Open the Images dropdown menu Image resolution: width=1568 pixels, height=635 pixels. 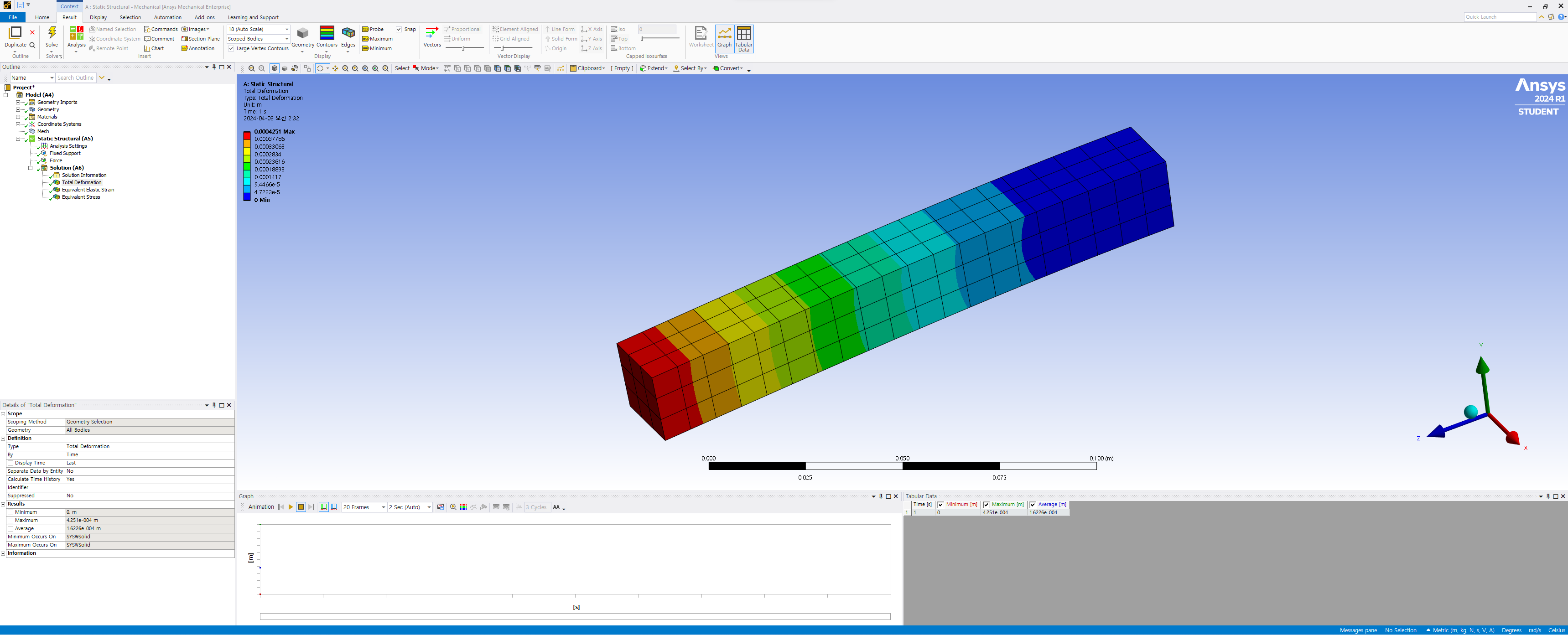click(195, 29)
